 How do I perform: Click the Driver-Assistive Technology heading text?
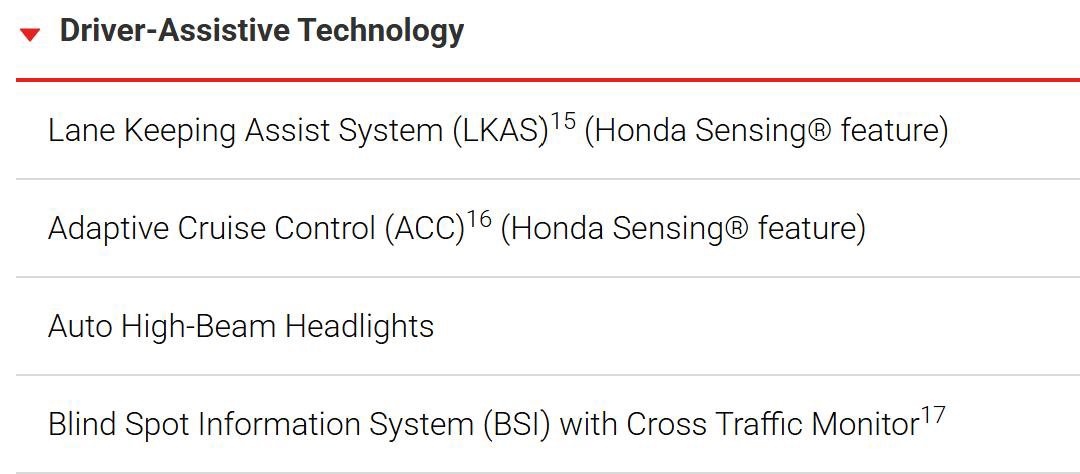(262, 32)
